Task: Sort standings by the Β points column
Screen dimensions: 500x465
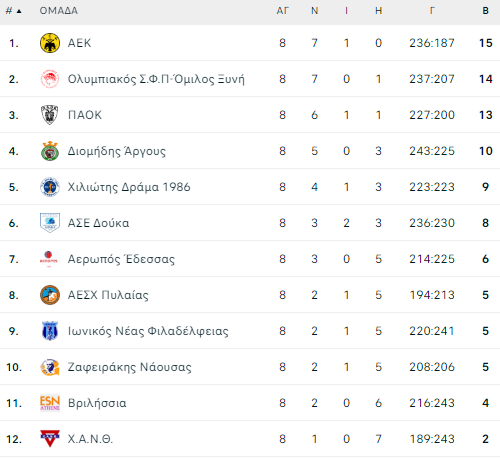Action: point(486,11)
